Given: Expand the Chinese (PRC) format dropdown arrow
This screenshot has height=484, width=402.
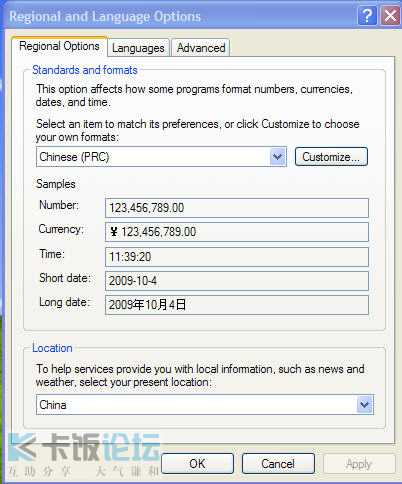Looking at the screenshot, I should click(x=278, y=157).
